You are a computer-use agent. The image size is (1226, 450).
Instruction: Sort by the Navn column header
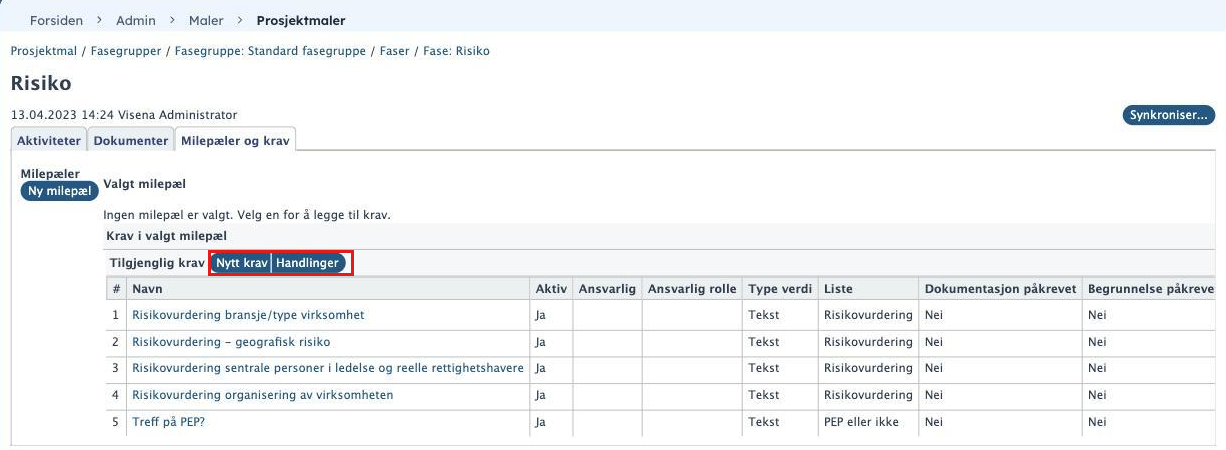pos(328,288)
